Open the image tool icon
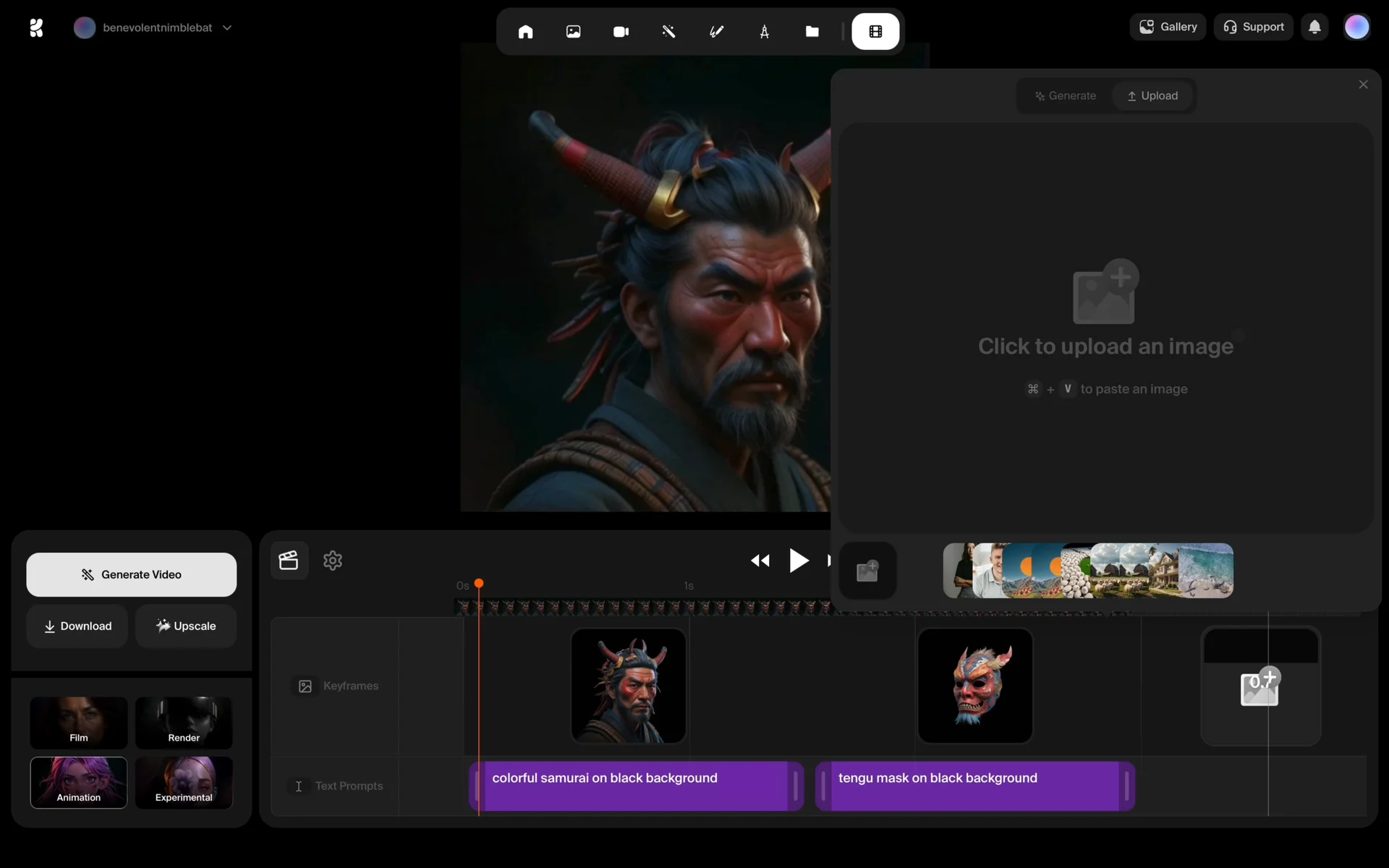 pos(573,32)
